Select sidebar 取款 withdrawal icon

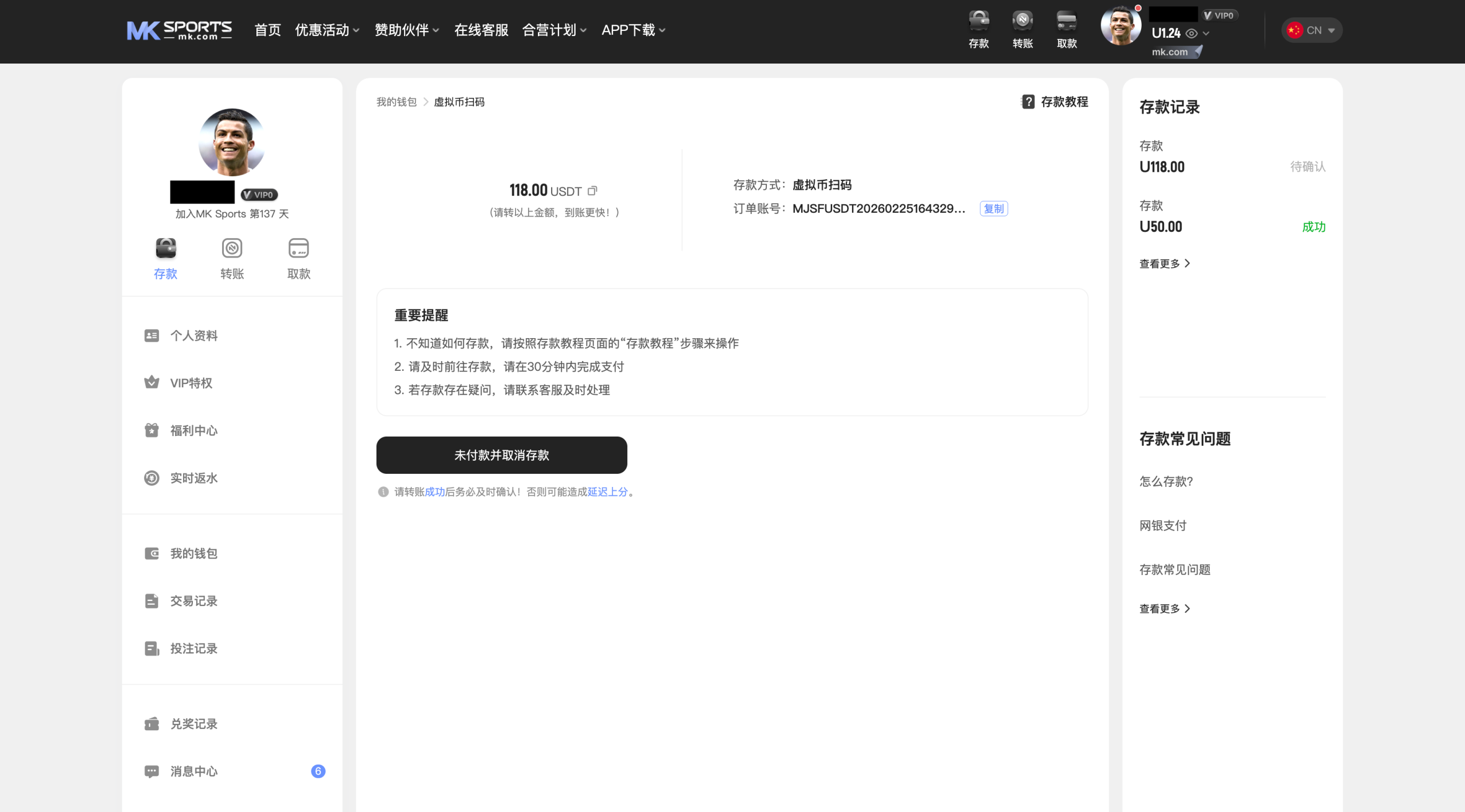click(x=299, y=249)
